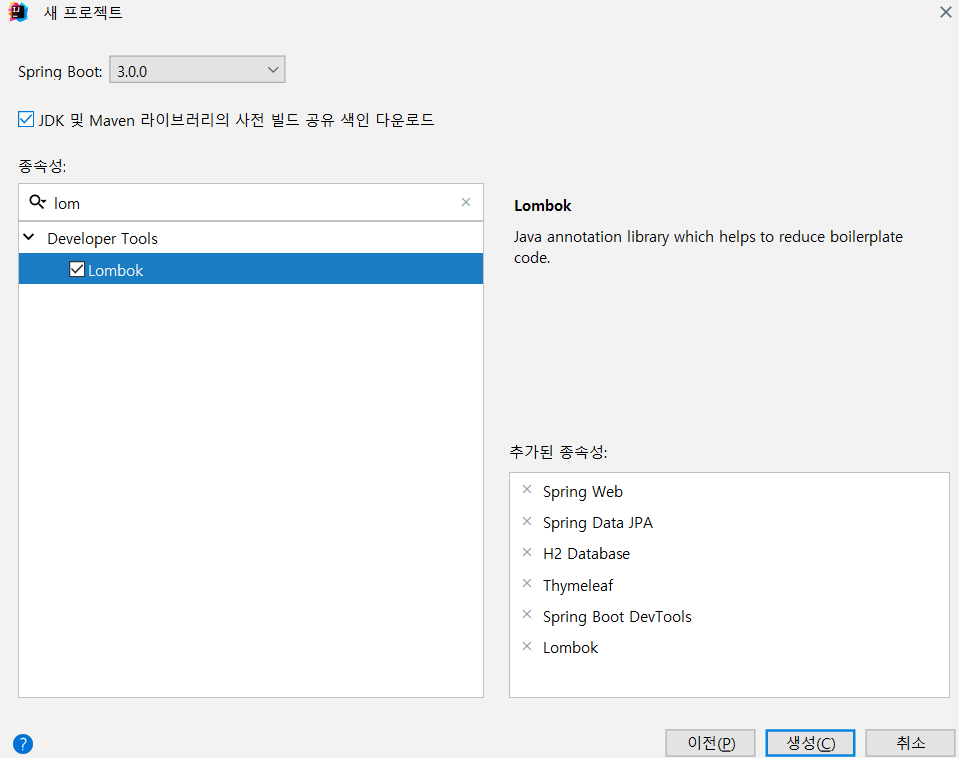
Task: Clear the dependency search text with X
Action: [466, 202]
